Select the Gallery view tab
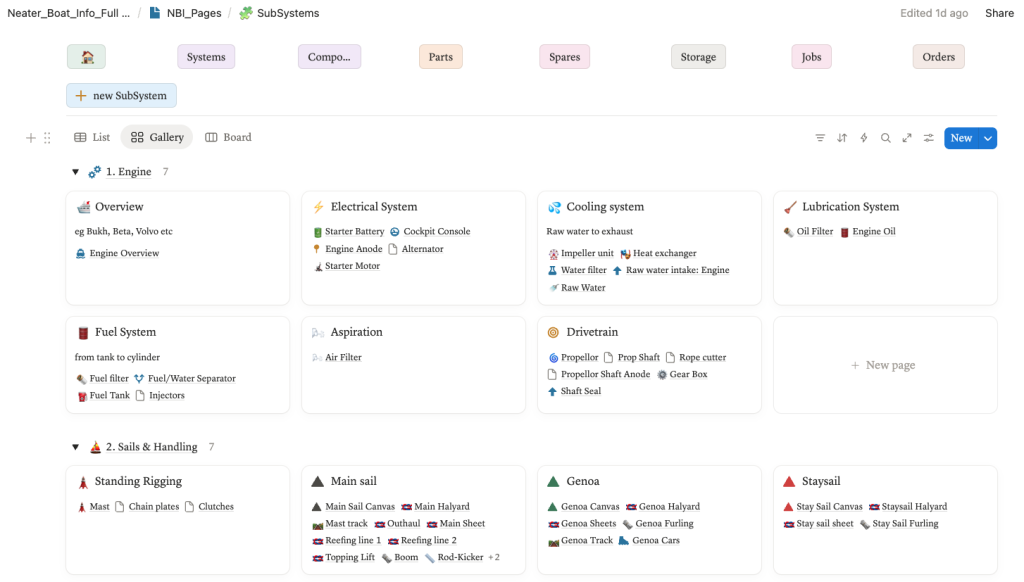The width and height of the screenshot is (1024, 582). click(x=157, y=138)
